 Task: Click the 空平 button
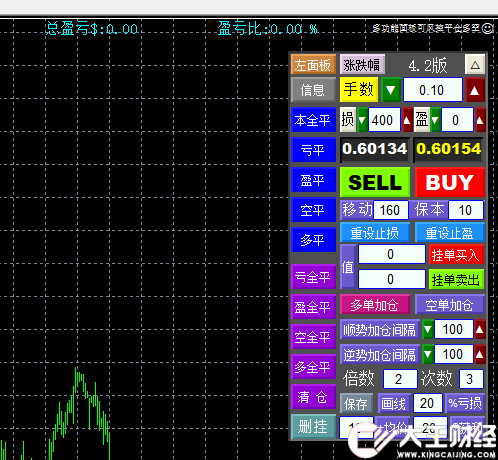[313, 210]
